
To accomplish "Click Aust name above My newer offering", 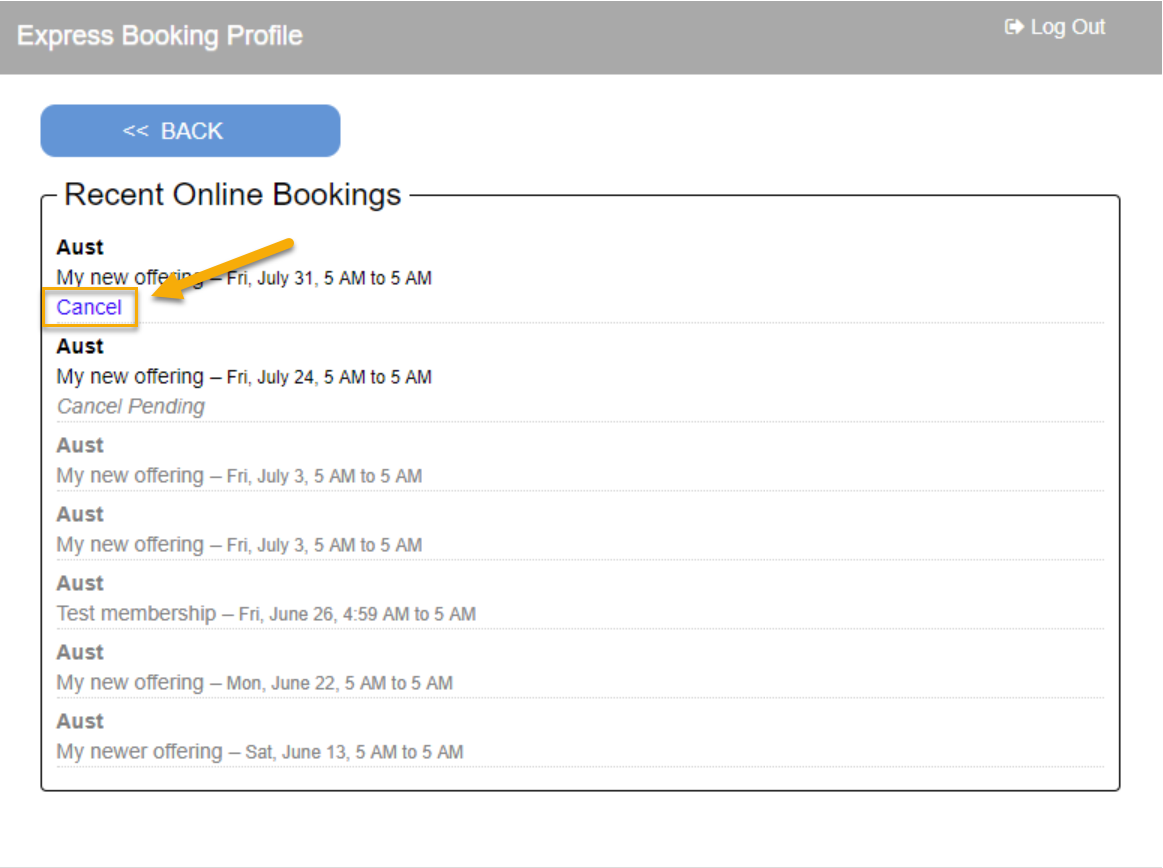I will [x=80, y=721].
